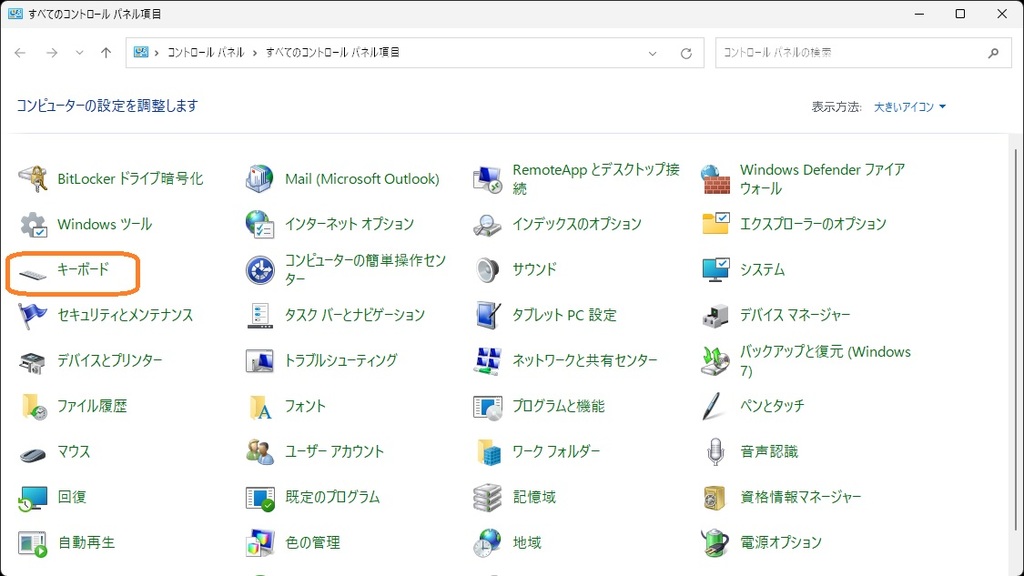Image resolution: width=1024 pixels, height=576 pixels.
Task: Open the 電源オプション battery icon
Action: point(715,543)
